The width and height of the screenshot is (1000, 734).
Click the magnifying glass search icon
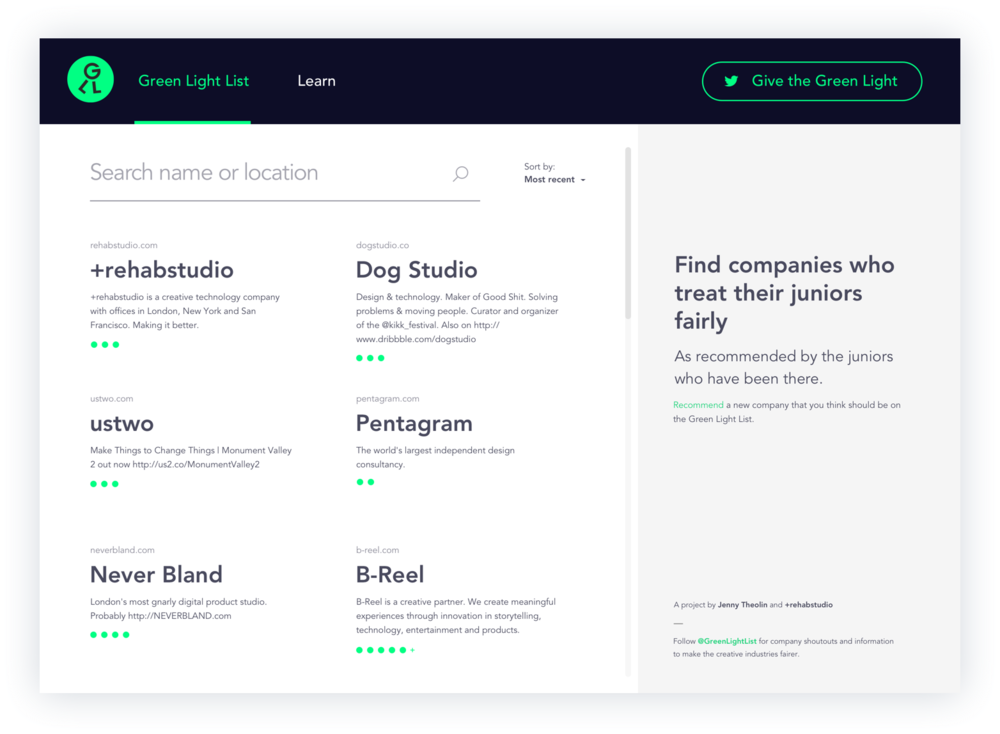[x=460, y=174]
